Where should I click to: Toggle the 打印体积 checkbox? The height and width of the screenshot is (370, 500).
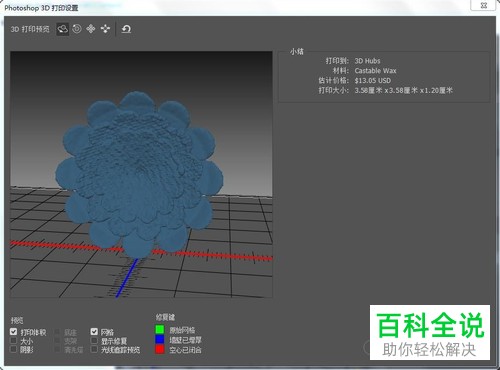click(x=13, y=332)
